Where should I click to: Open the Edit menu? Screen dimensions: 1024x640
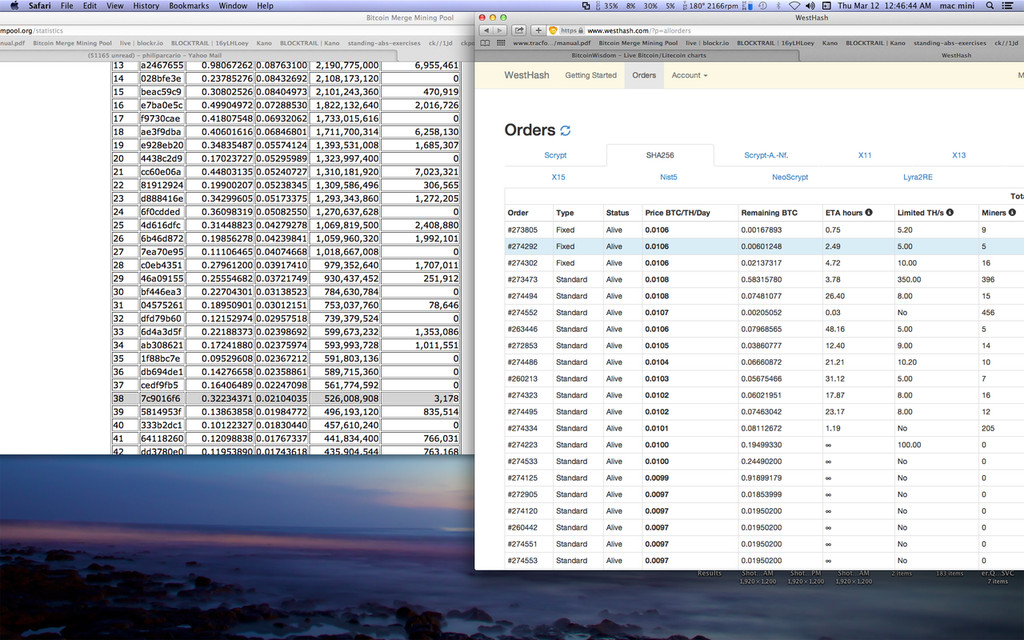89,6
